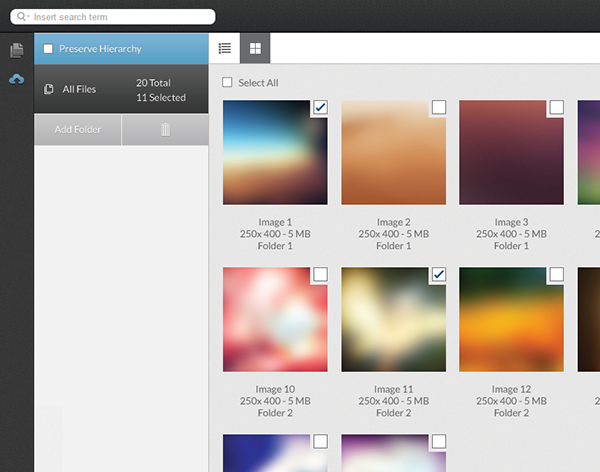Click the 'Image 2' caption text

pyautogui.click(x=394, y=222)
